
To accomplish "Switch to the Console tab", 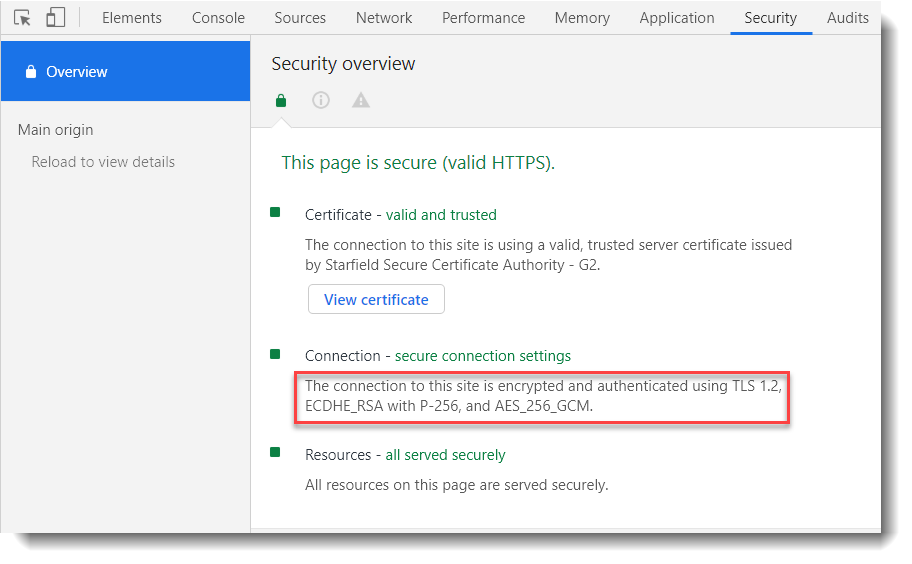I will click(x=218, y=18).
